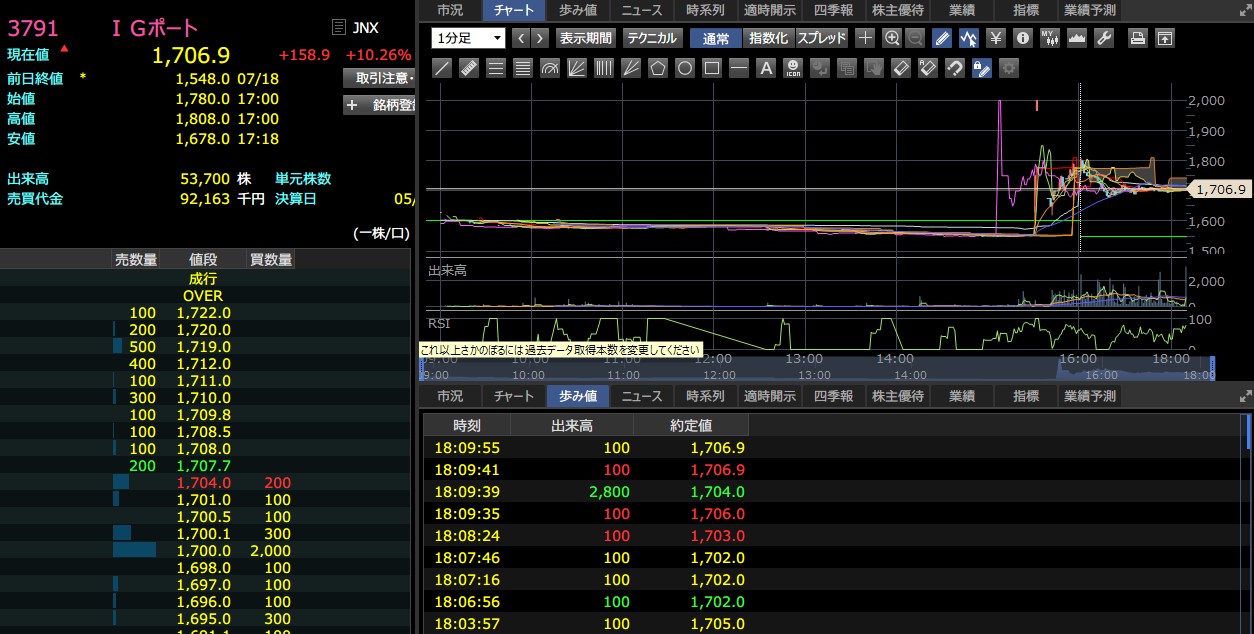Open the market list icon beside JNX
The image size is (1254, 634).
click(338, 28)
